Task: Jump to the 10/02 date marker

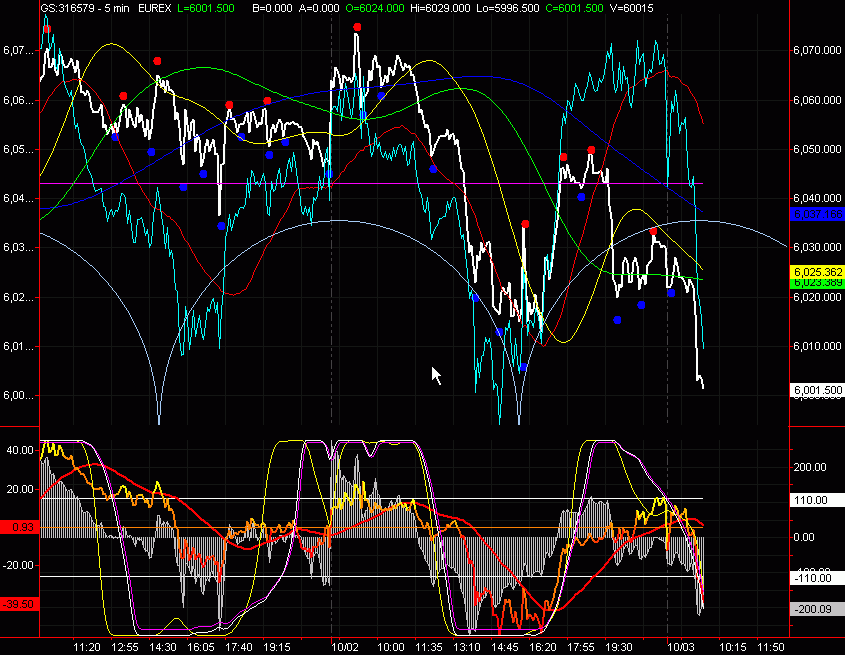Action: tap(345, 647)
